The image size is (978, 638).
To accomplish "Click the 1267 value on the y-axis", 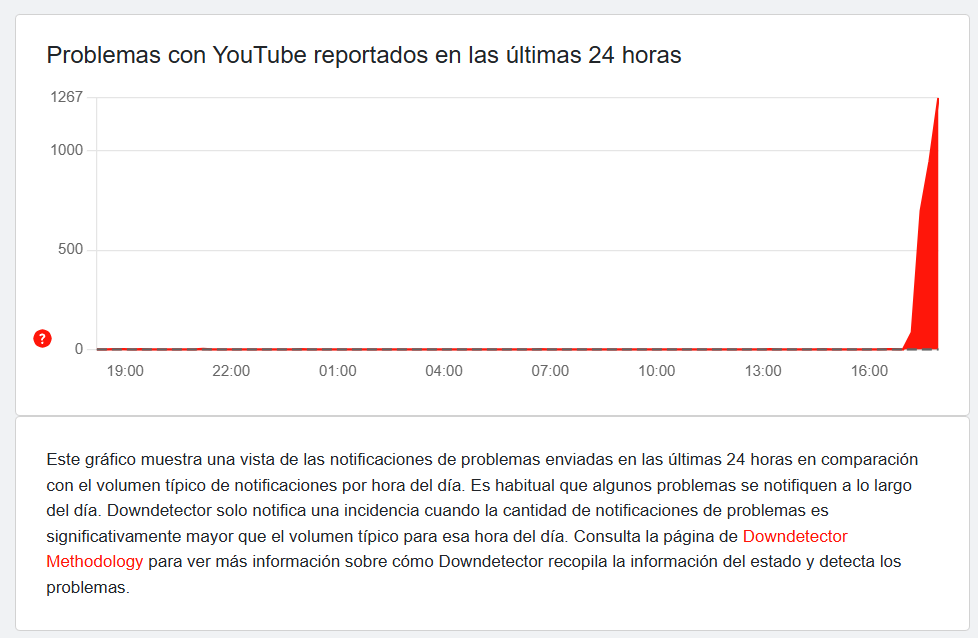I will tap(68, 97).
